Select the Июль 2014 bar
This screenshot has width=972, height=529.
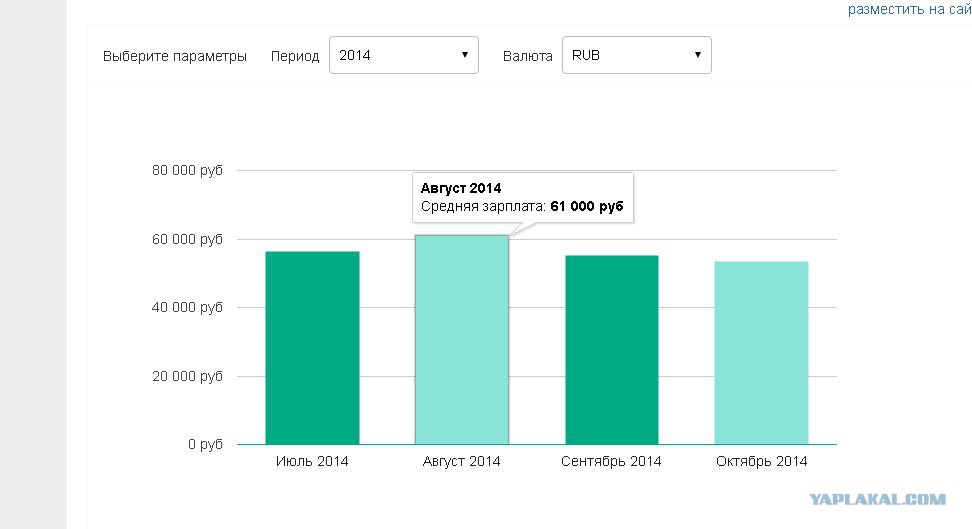[x=312, y=347]
